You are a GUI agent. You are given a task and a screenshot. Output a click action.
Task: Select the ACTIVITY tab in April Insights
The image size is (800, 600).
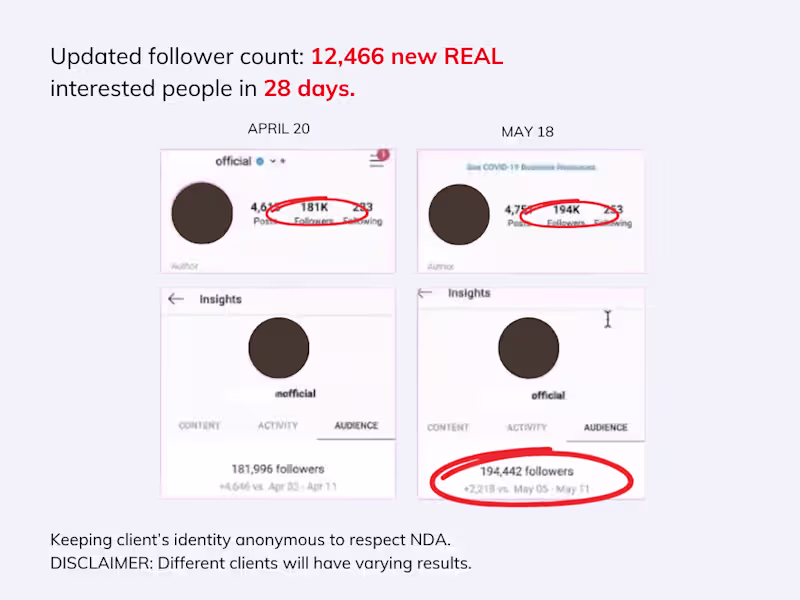(x=278, y=426)
